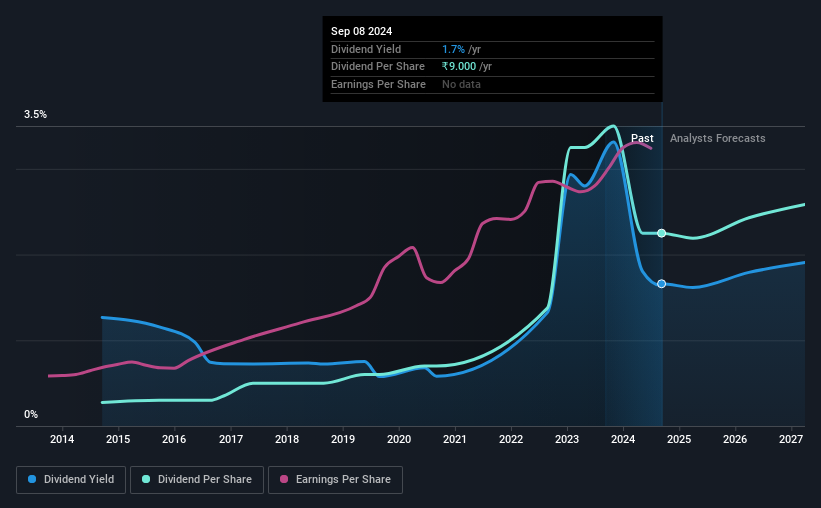This screenshot has height=508, width=821.
Task: Select the blue data point marker on chart
Action: pos(662,284)
